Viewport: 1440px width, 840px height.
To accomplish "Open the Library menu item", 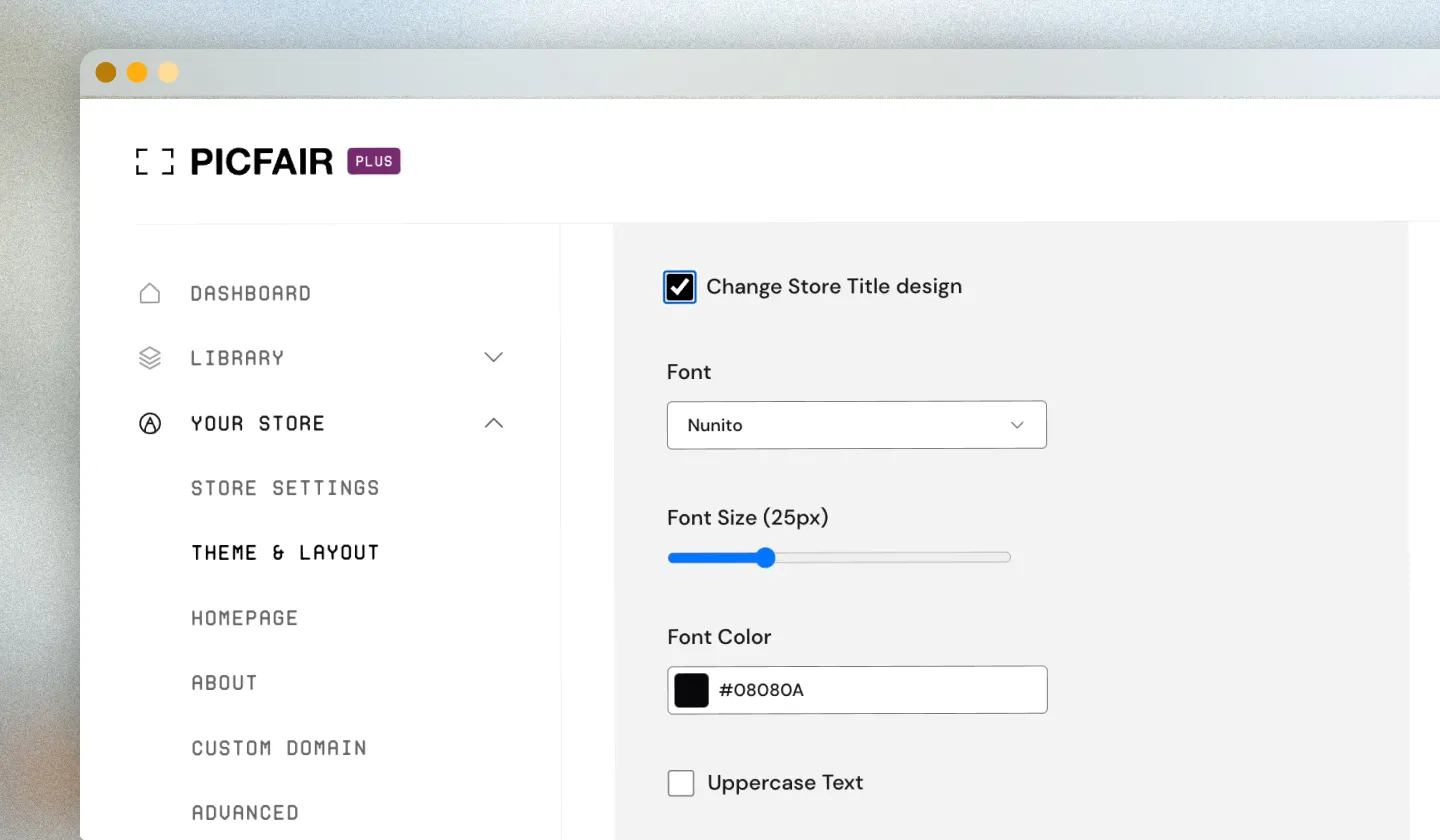I will pyautogui.click(x=238, y=358).
